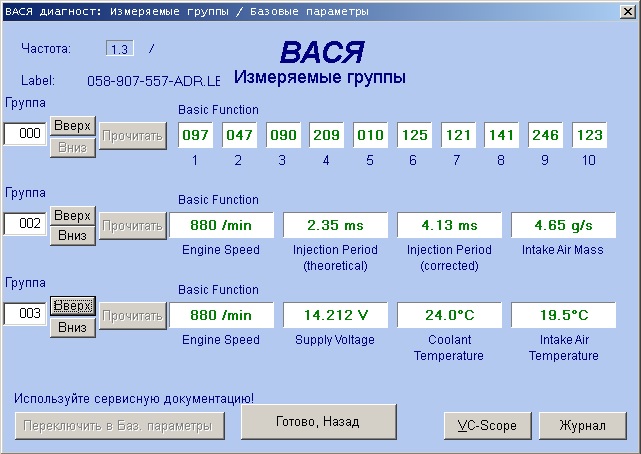Image resolution: width=641 pixels, height=454 pixels.
Task: Click group 000 value 141
Action: coord(502,135)
